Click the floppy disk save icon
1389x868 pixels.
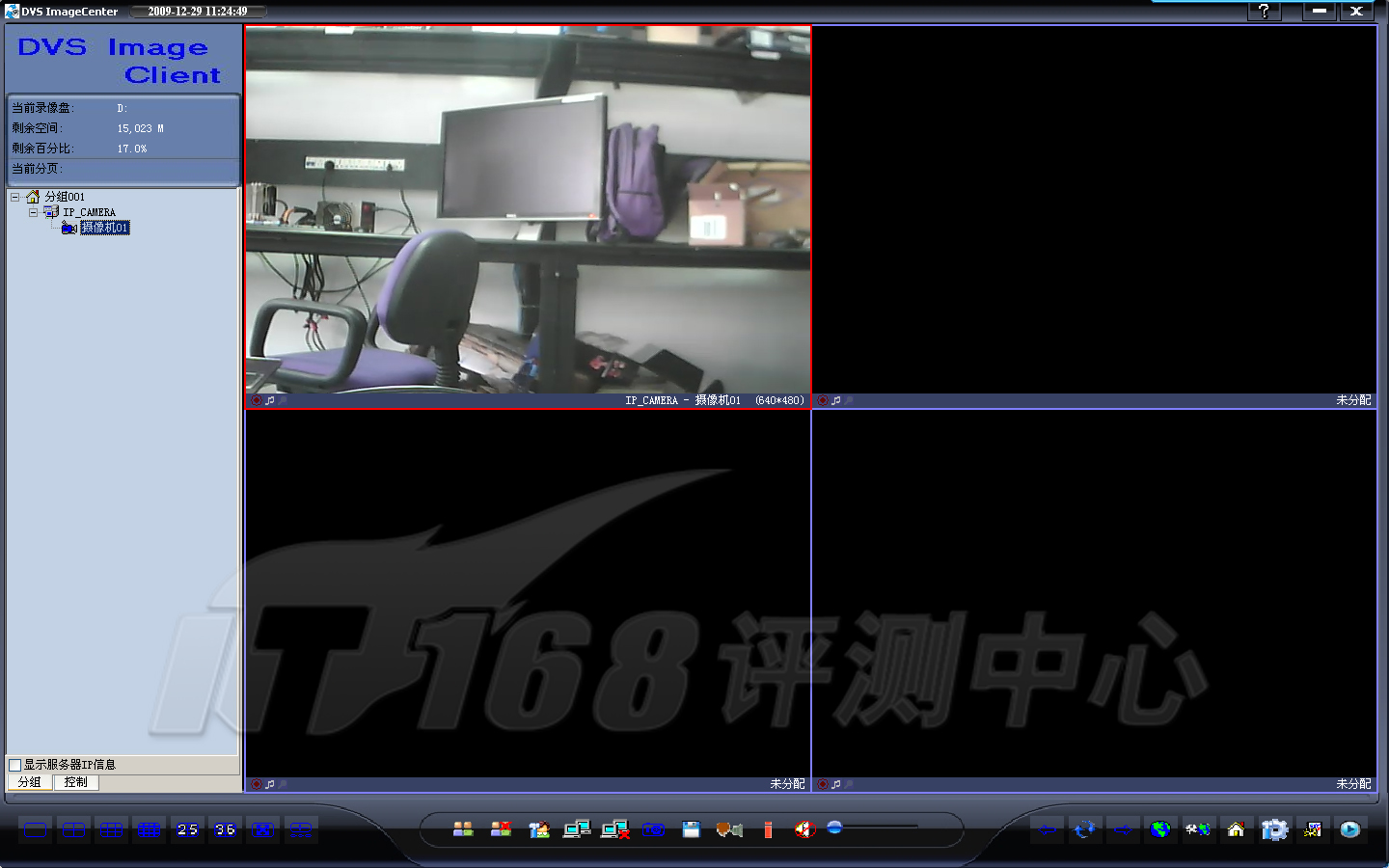(x=691, y=829)
